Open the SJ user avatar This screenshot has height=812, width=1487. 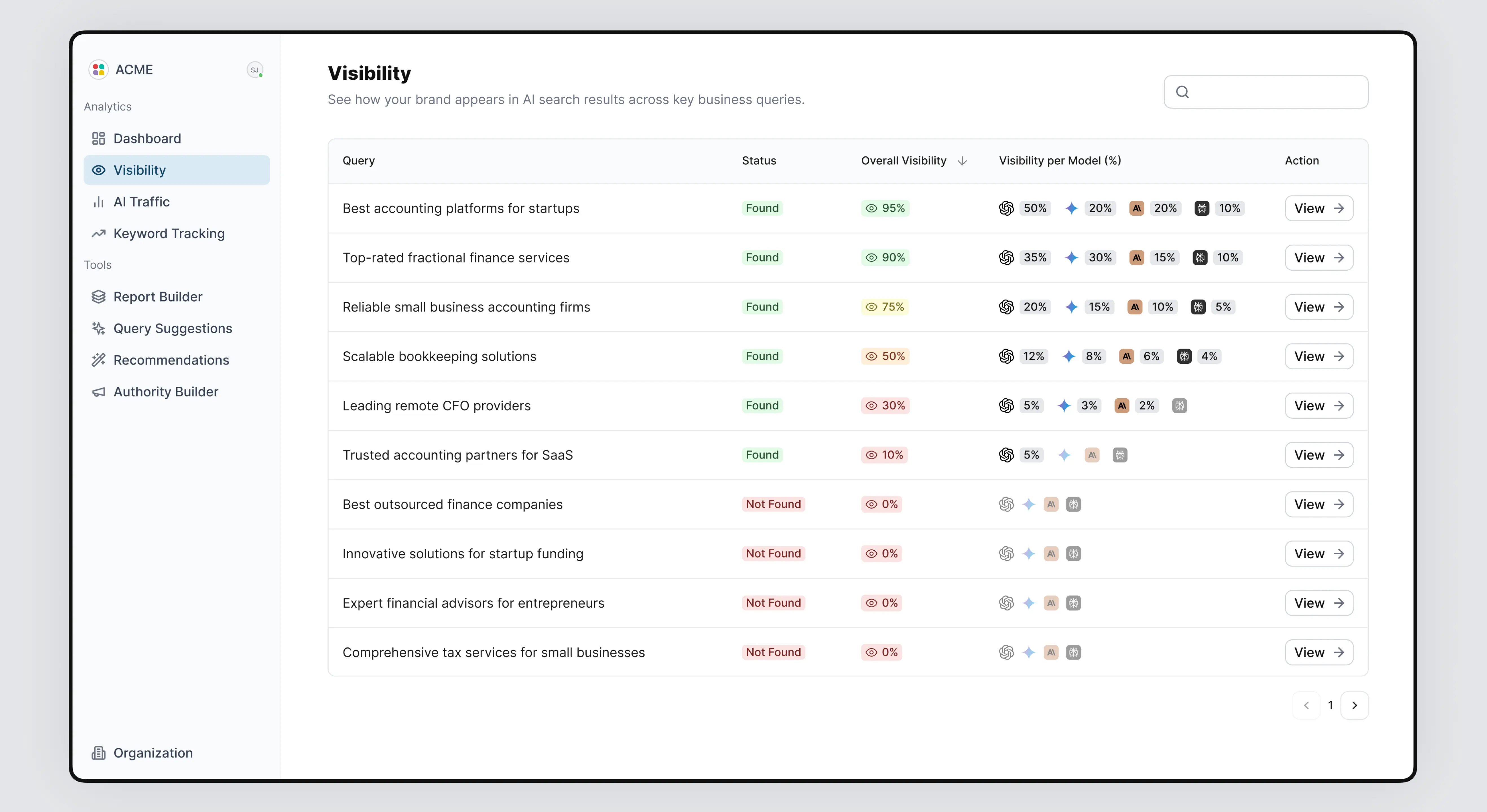255,70
